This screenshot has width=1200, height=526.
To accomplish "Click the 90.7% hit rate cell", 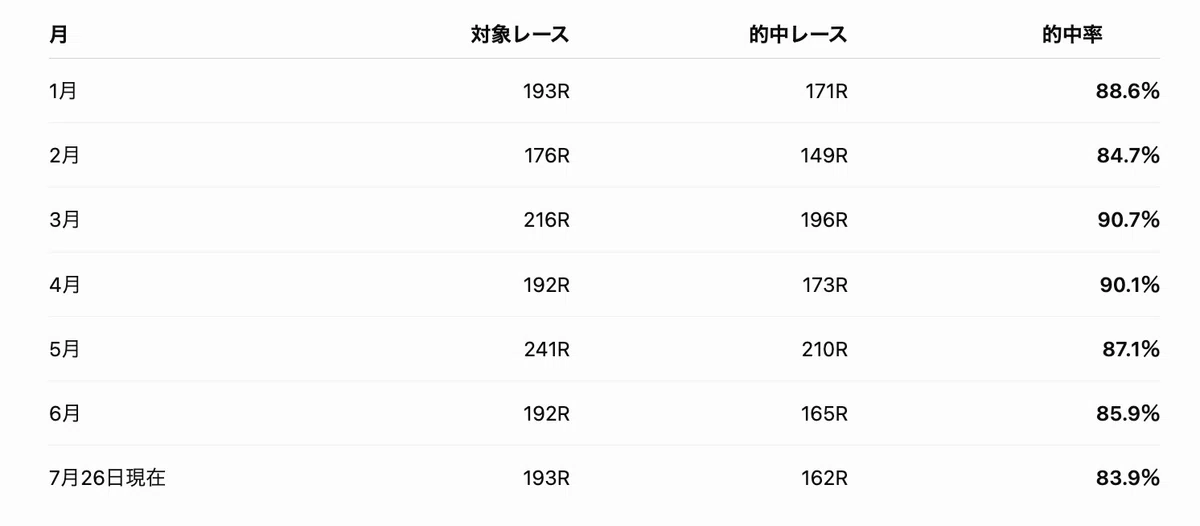I will tap(1128, 220).
